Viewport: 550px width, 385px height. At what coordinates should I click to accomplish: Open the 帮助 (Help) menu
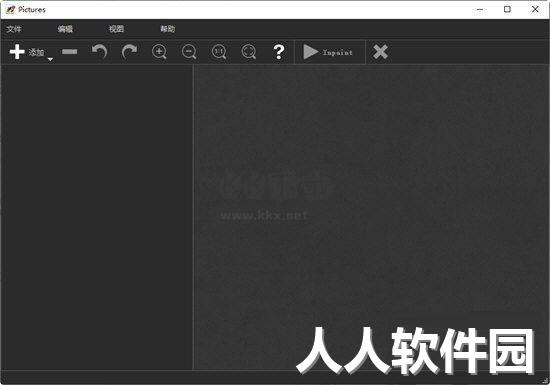[x=168, y=29]
